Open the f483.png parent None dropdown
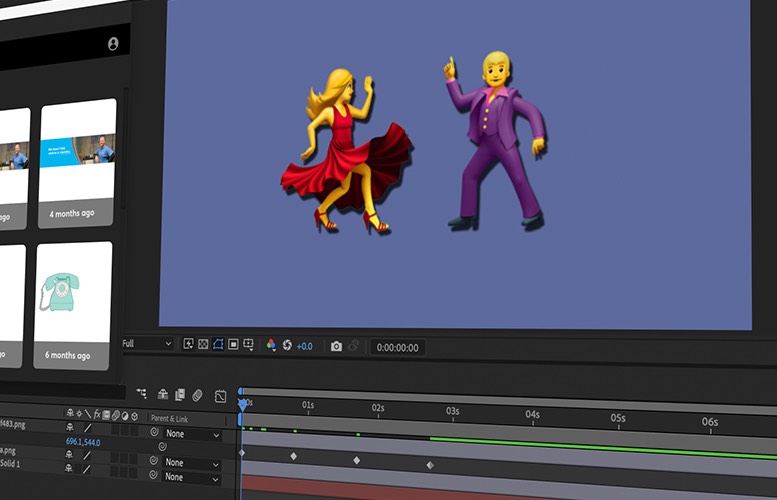 coord(192,434)
